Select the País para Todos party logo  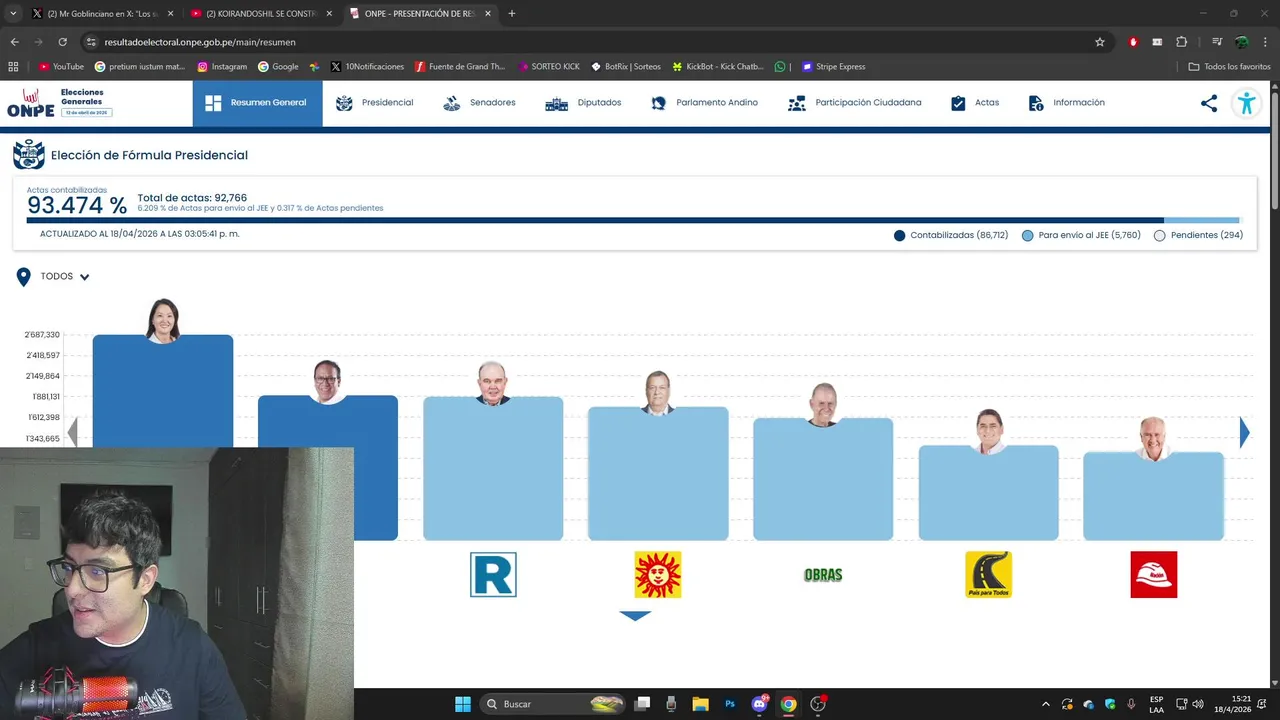pyautogui.click(x=988, y=575)
